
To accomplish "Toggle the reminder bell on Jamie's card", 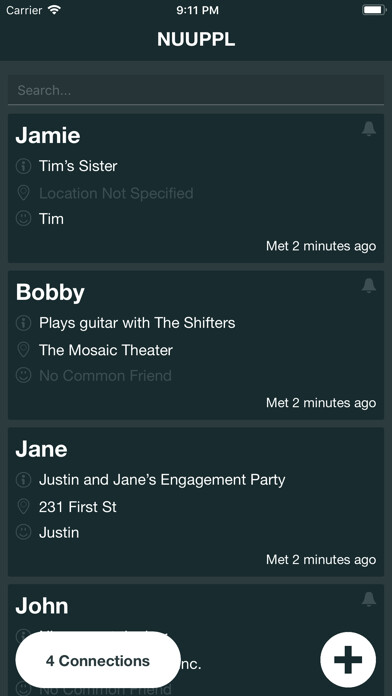I will pos(368,129).
